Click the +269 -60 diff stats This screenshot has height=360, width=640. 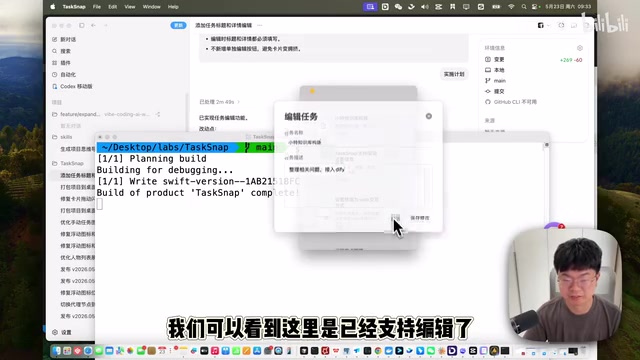click(x=571, y=60)
